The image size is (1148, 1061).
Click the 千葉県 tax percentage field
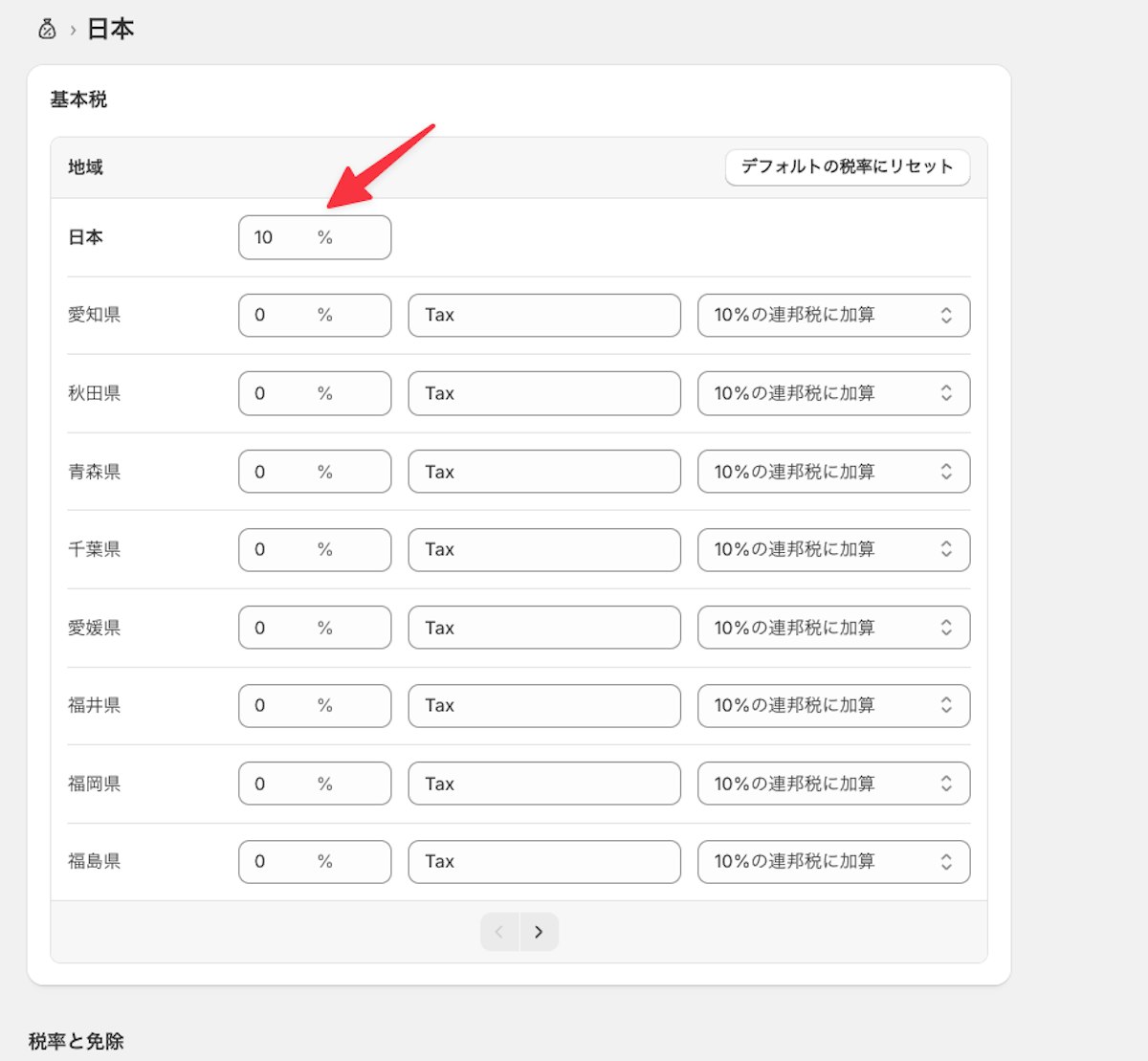click(314, 549)
